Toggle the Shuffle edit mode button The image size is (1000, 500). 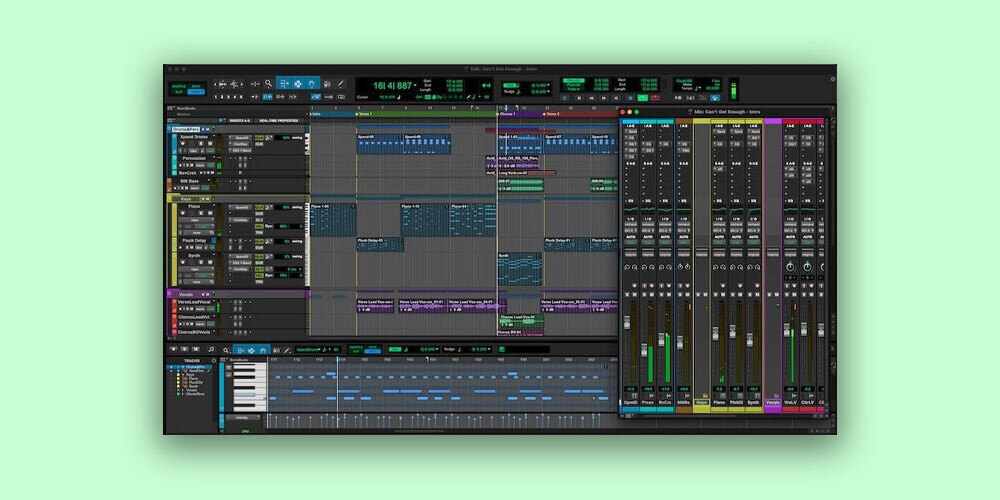point(180,84)
